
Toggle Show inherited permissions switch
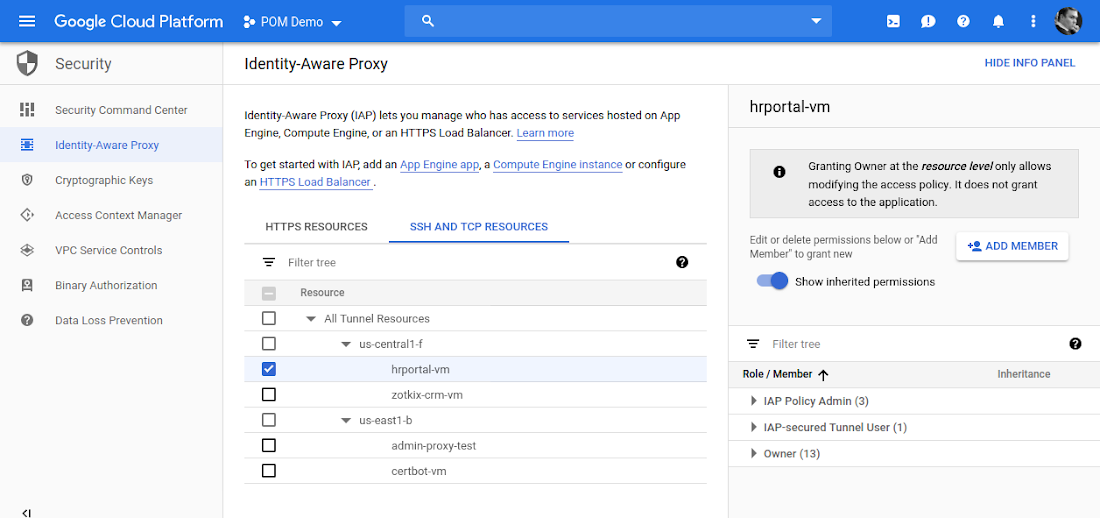coord(772,281)
